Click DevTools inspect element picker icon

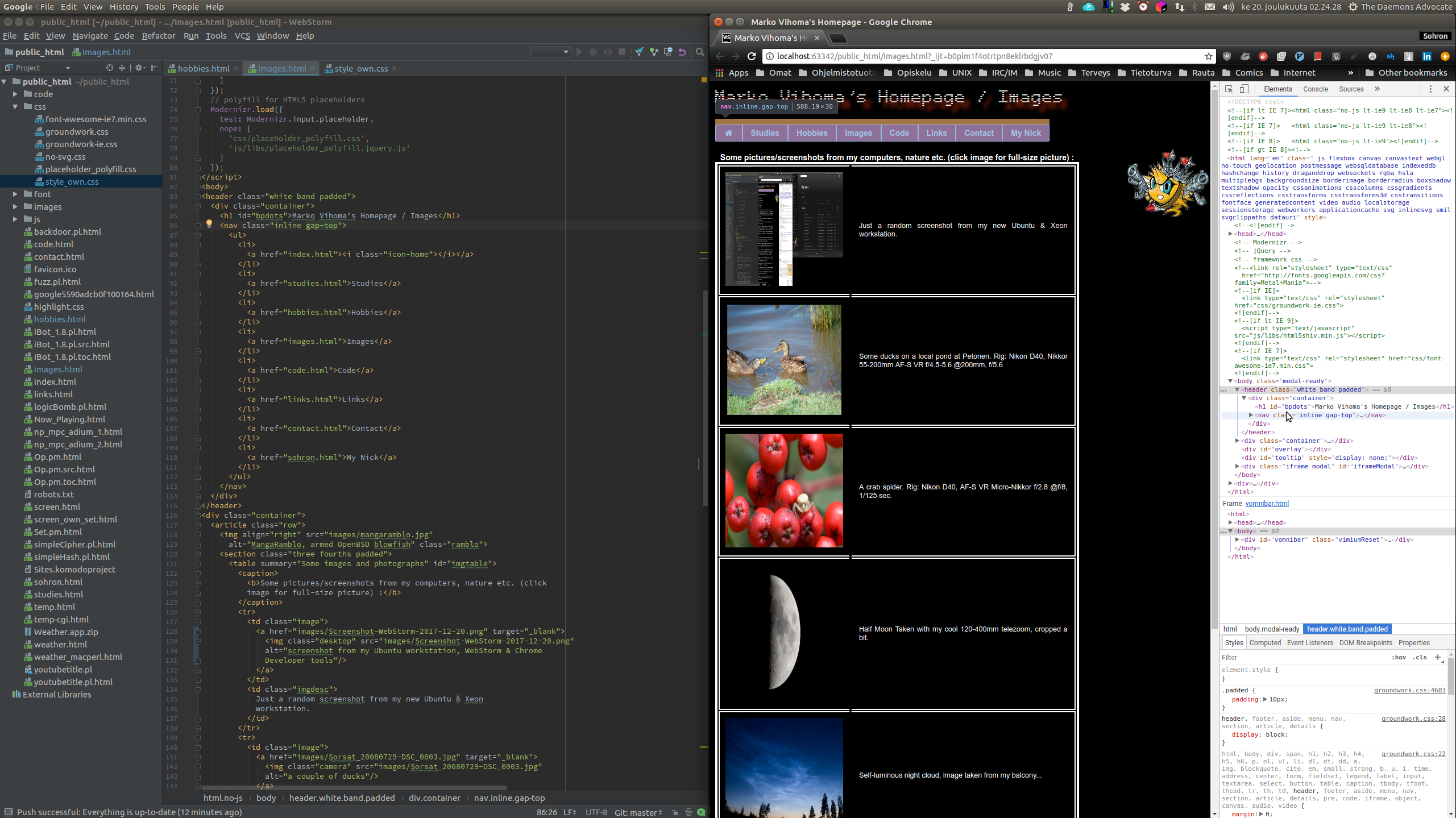pyautogui.click(x=1229, y=89)
